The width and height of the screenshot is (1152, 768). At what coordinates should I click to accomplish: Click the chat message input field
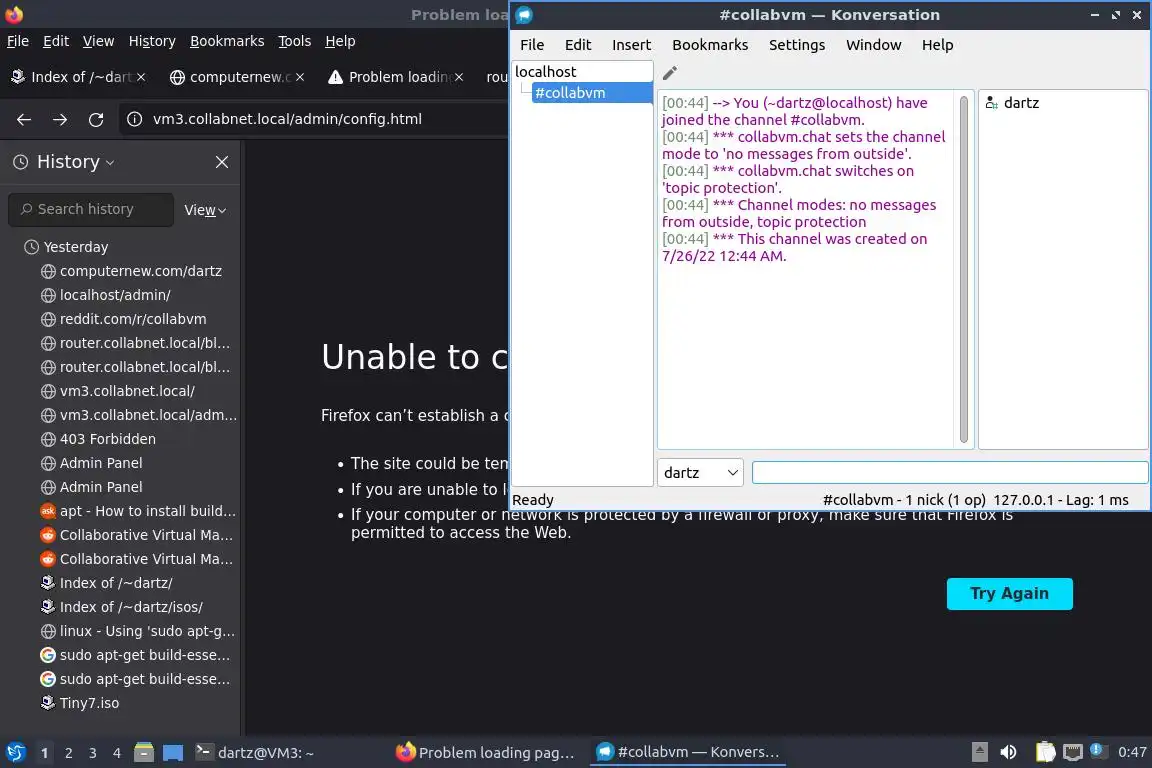coord(950,473)
